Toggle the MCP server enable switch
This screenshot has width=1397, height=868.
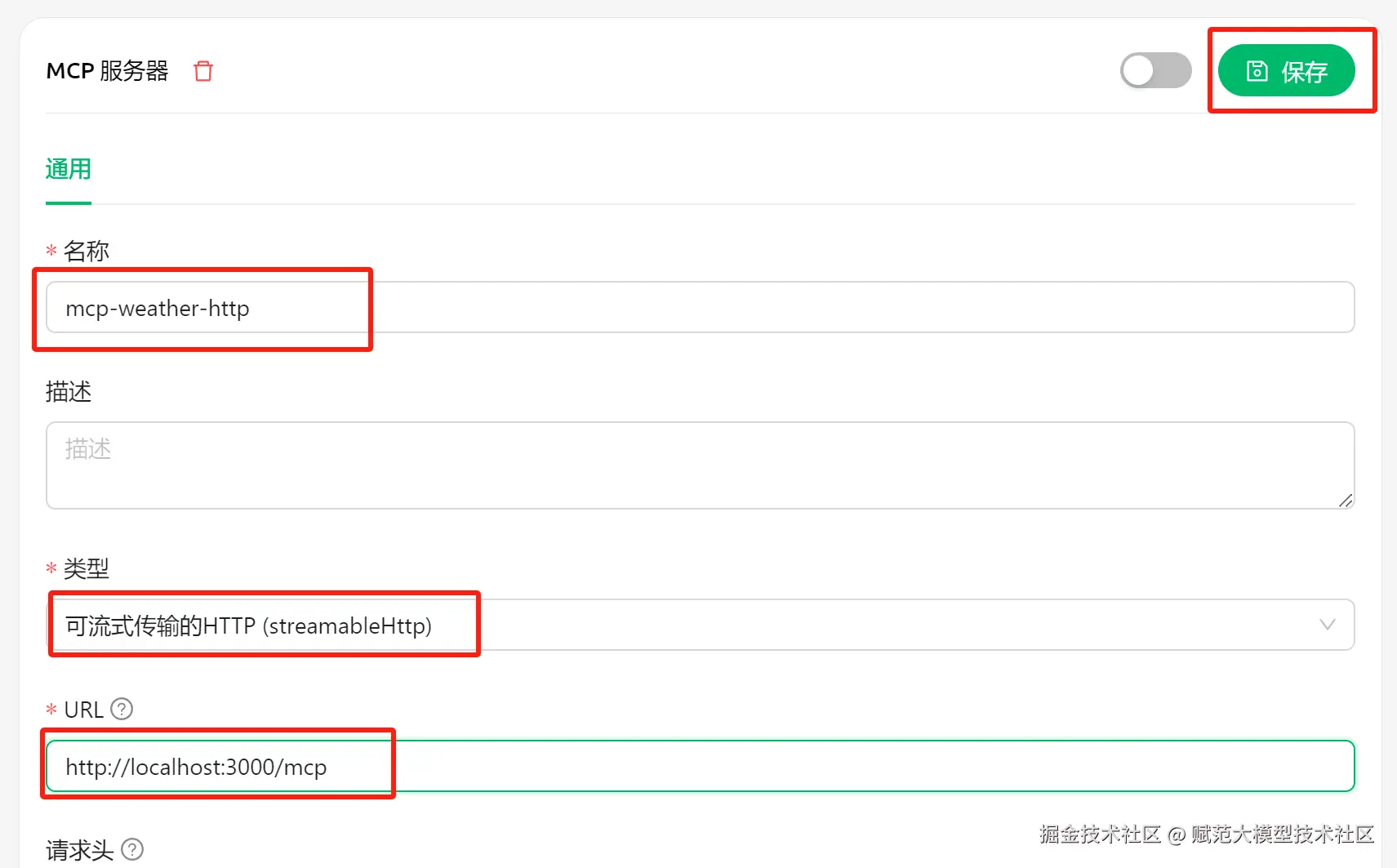1155,71
